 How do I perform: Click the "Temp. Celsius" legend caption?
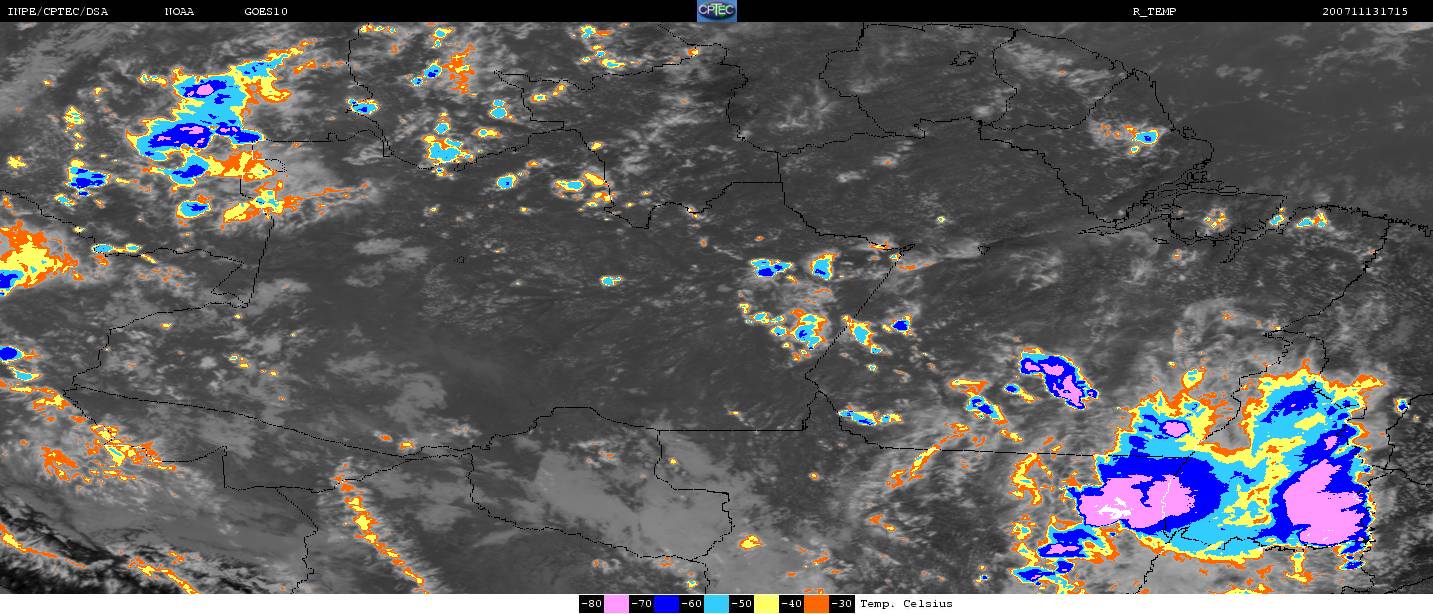click(x=906, y=604)
